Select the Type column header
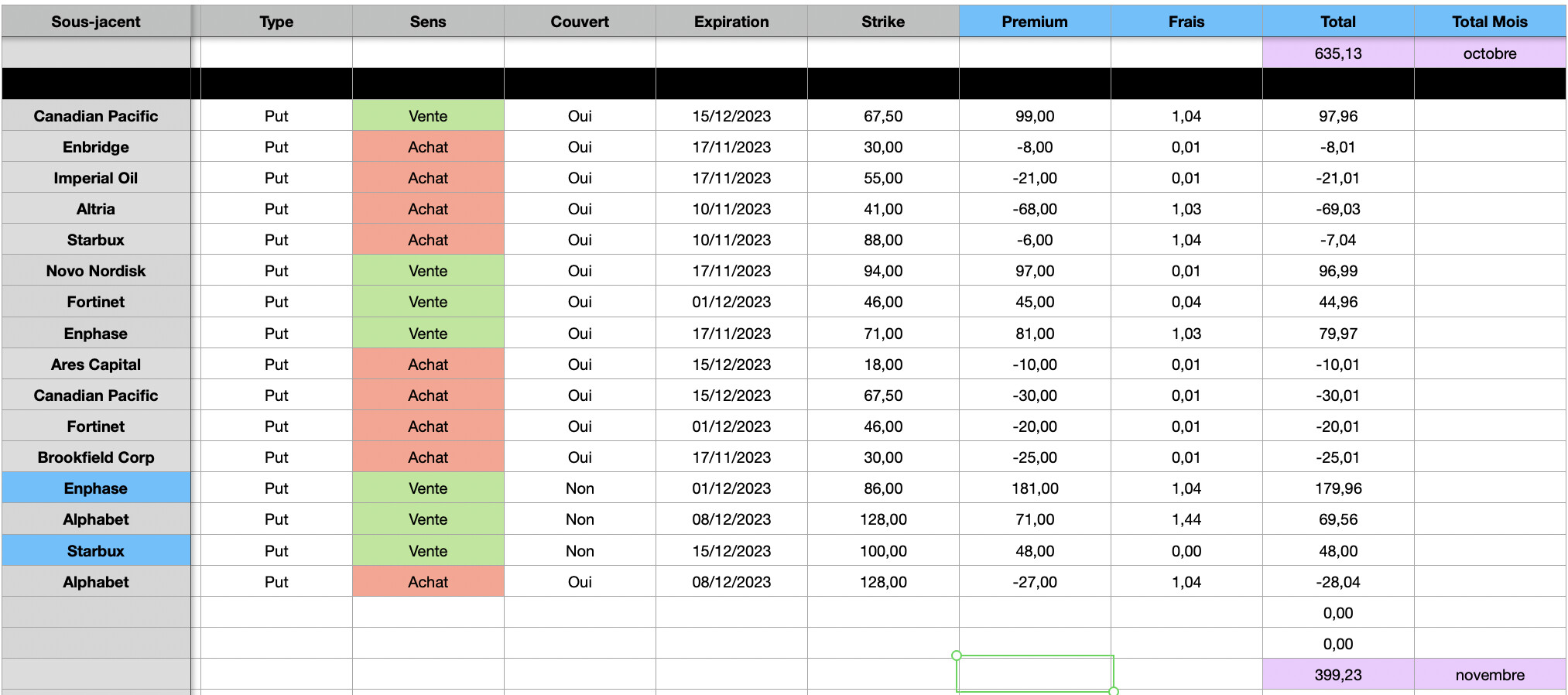1568x695 pixels. [276, 22]
